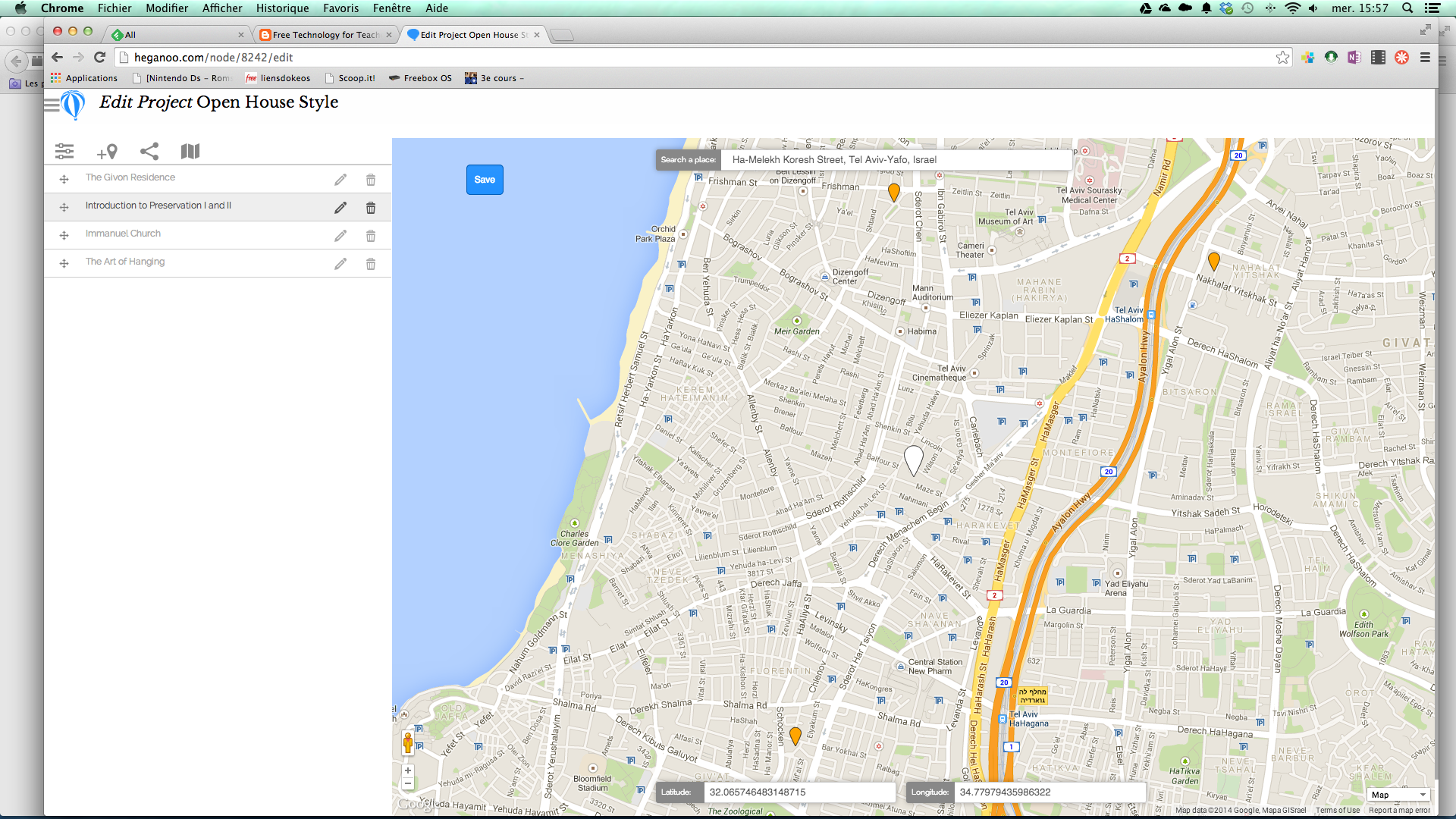Viewport: 1456px width, 819px height.
Task: Click the add location pin icon
Action: pyautogui.click(x=107, y=152)
